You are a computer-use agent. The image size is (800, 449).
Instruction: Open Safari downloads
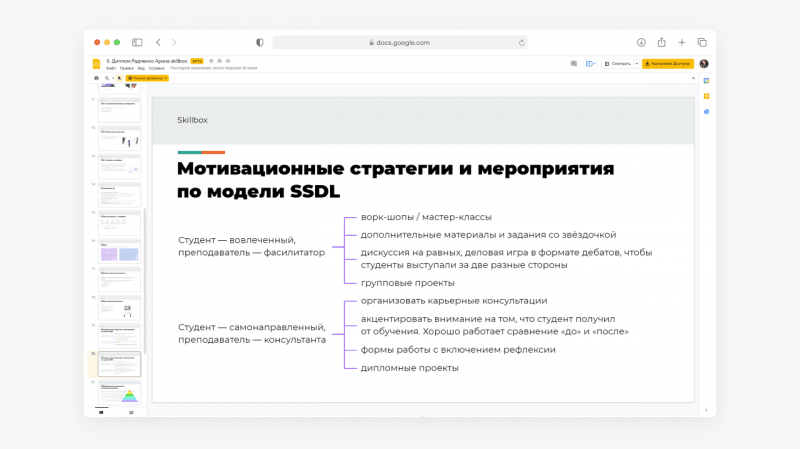tap(641, 42)
